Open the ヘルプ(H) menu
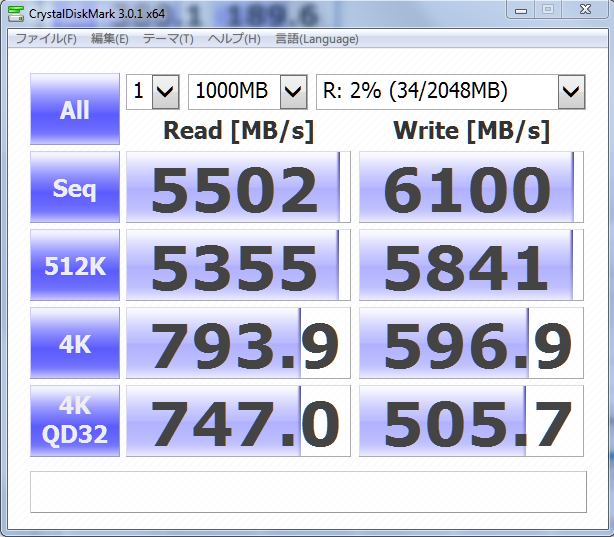The width and height of the screenshot is (614, 537). point(234,39)
